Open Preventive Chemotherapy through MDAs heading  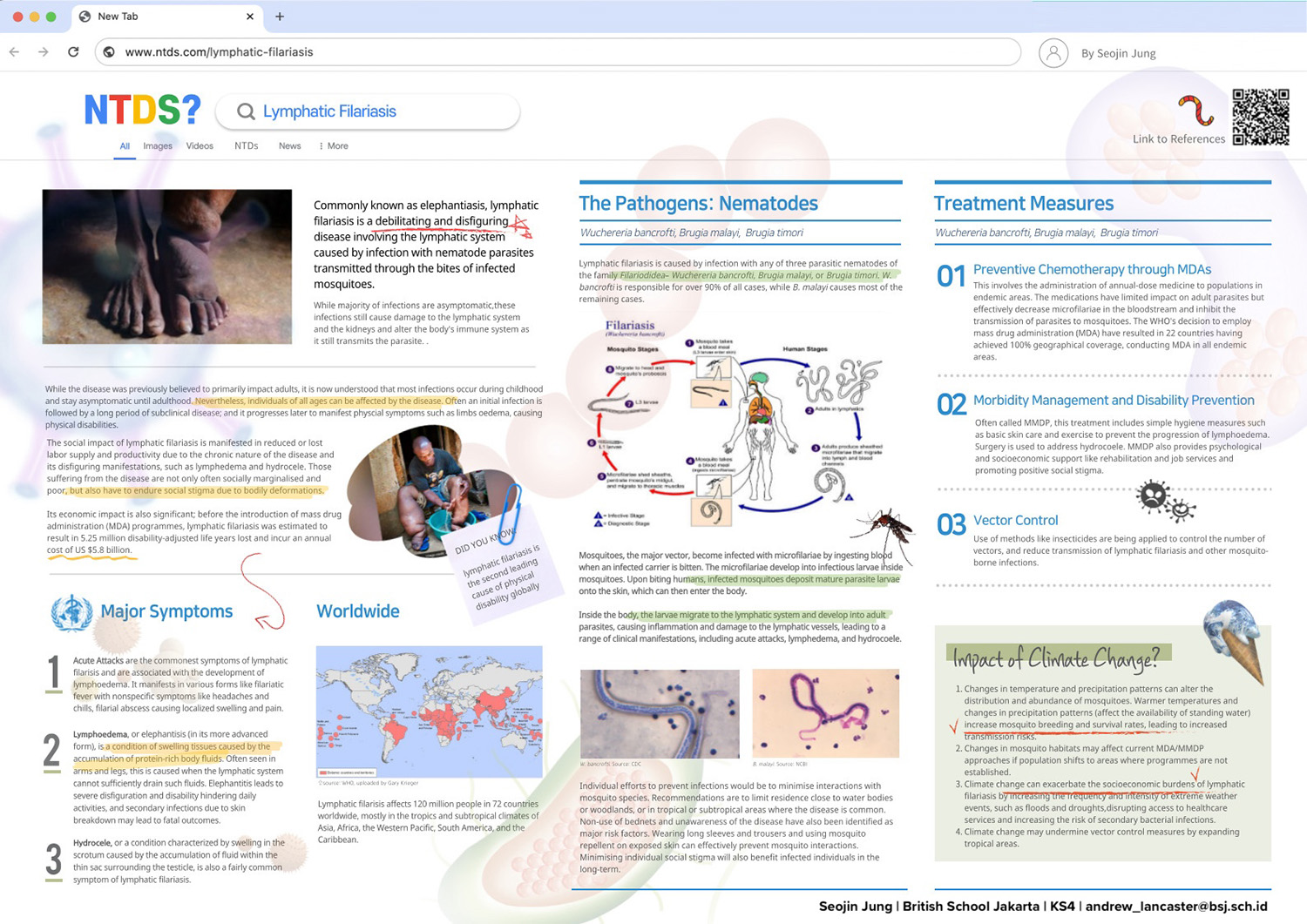coord(1092,270)
